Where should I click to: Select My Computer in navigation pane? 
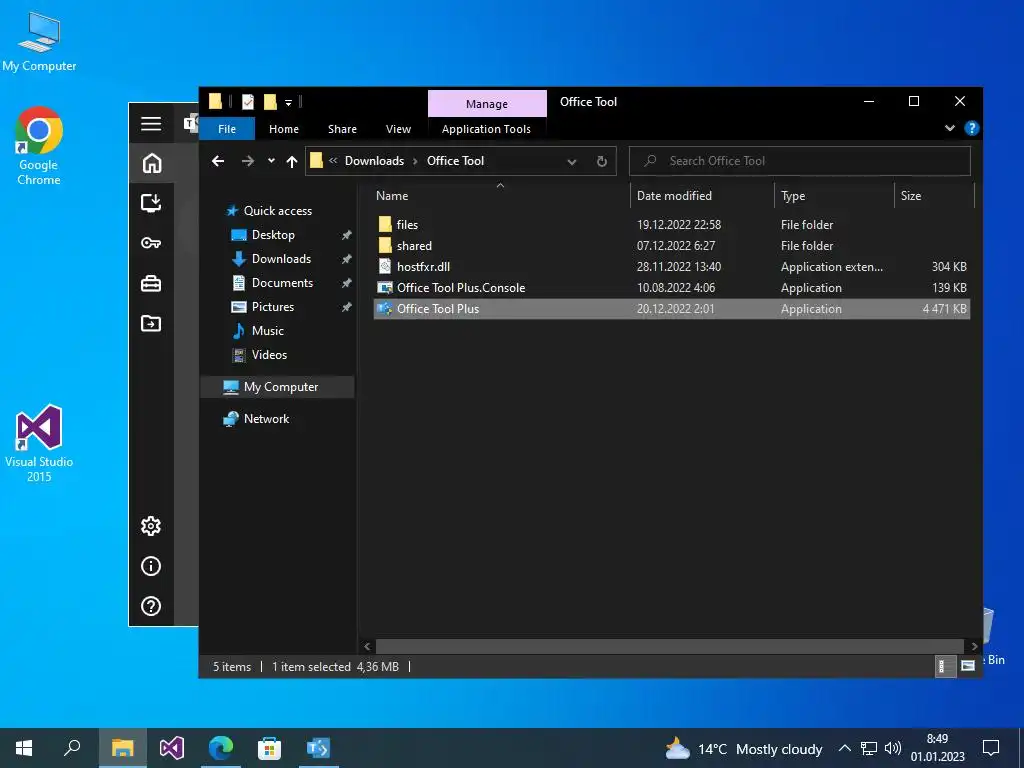tap(277, 387)
